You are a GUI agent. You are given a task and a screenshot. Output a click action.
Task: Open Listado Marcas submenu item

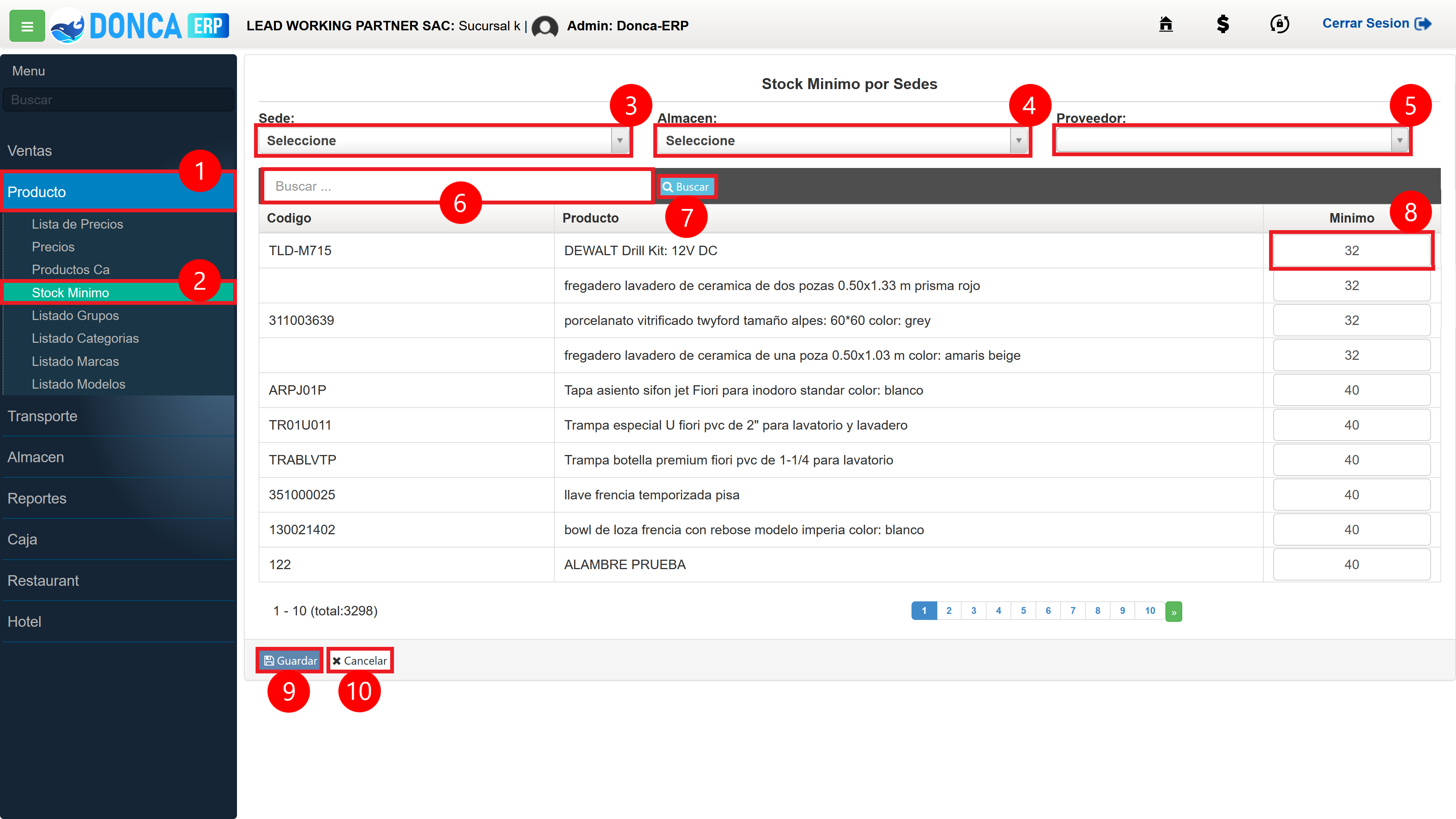click(75, 361)
